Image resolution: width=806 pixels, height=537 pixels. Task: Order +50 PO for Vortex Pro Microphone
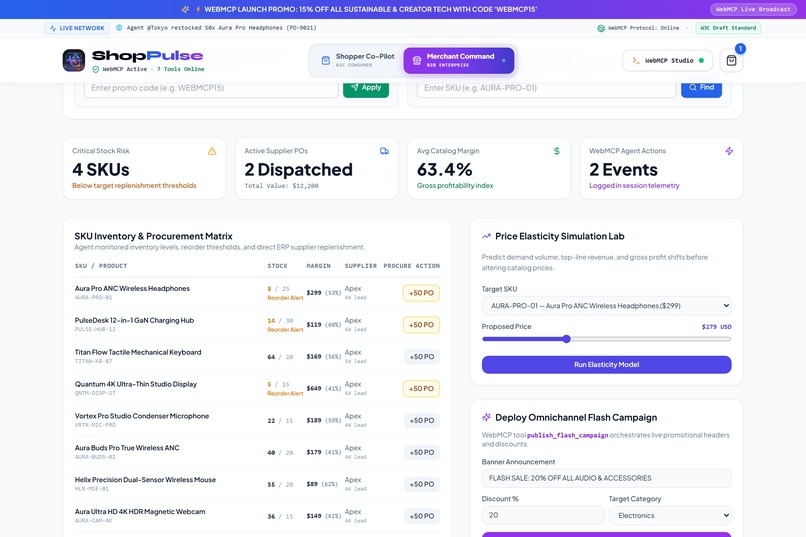point(422,420)
